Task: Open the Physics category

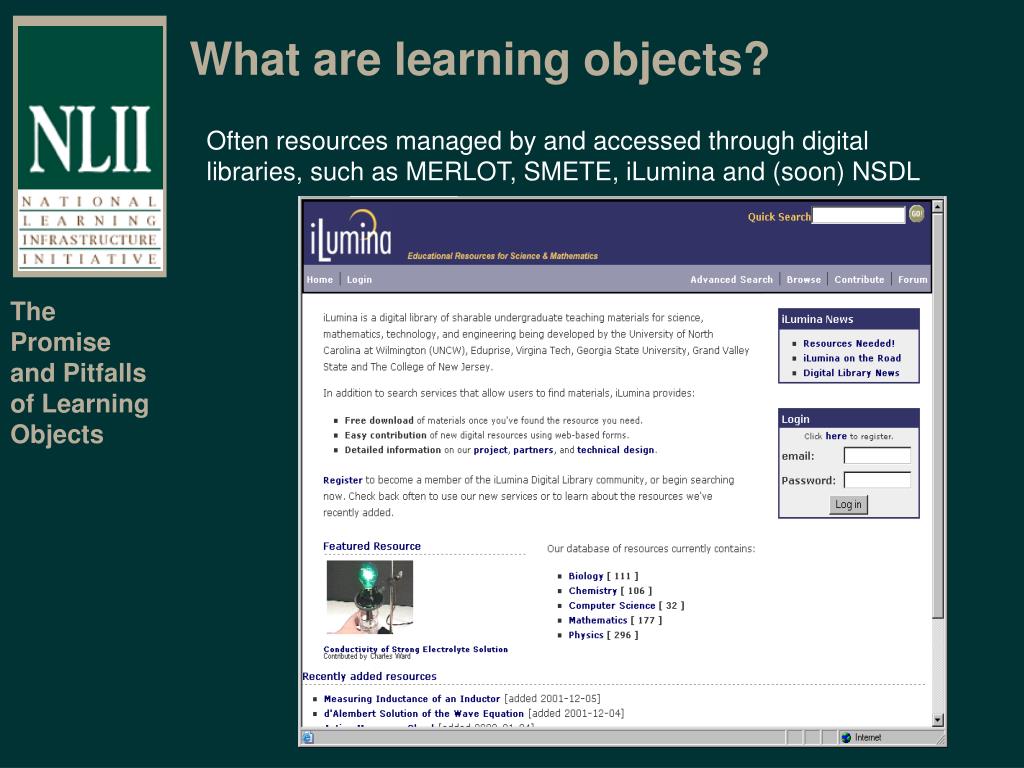Action: [x=586, y=635]
